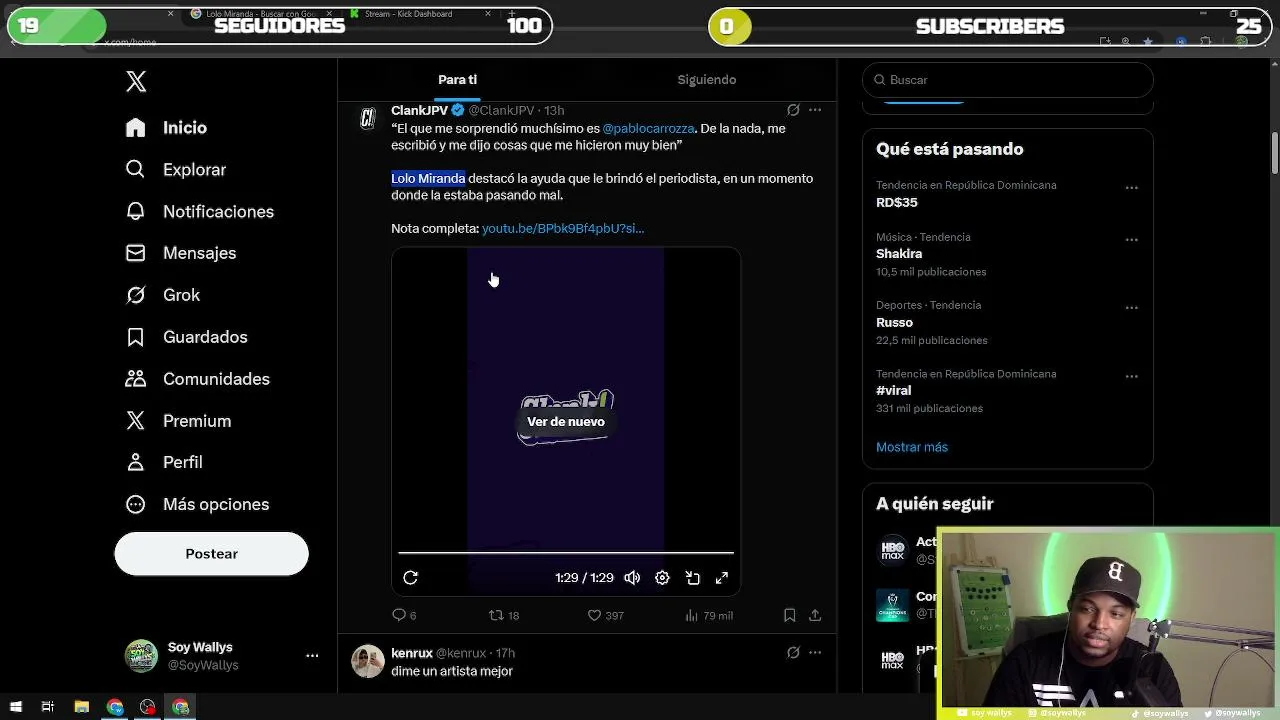Screen dimensions: 1280x720
Task: Open Guardados bookmarks
Action: (186, 337)
